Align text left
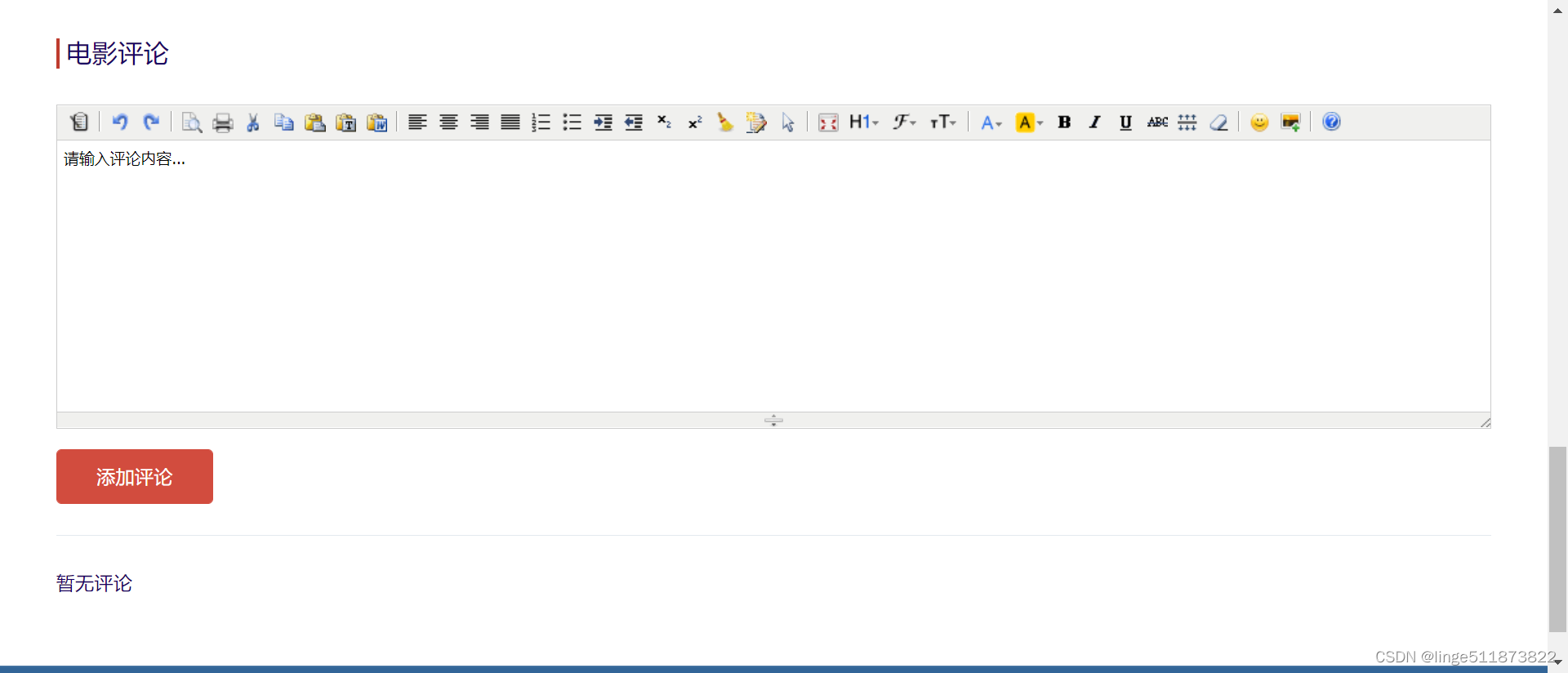 417,122
